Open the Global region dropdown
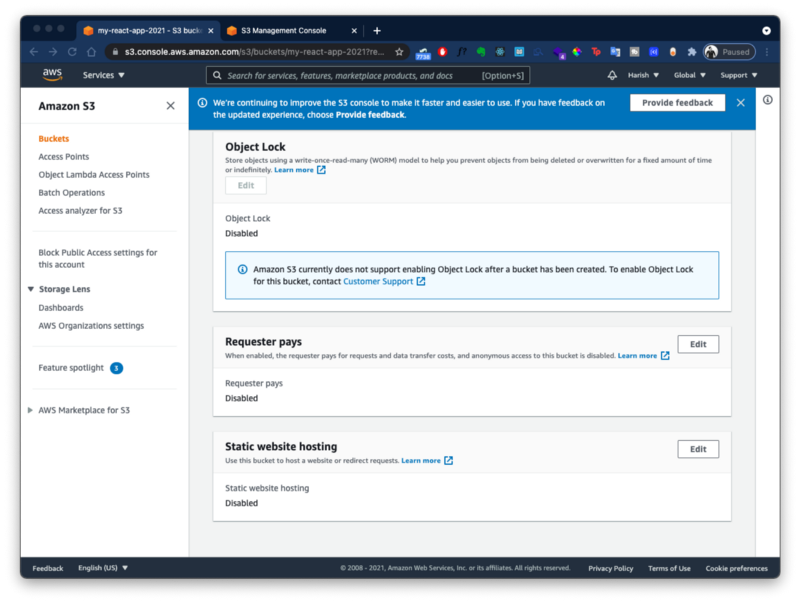This screenshot has height=603, width=800. click(689, 75)
